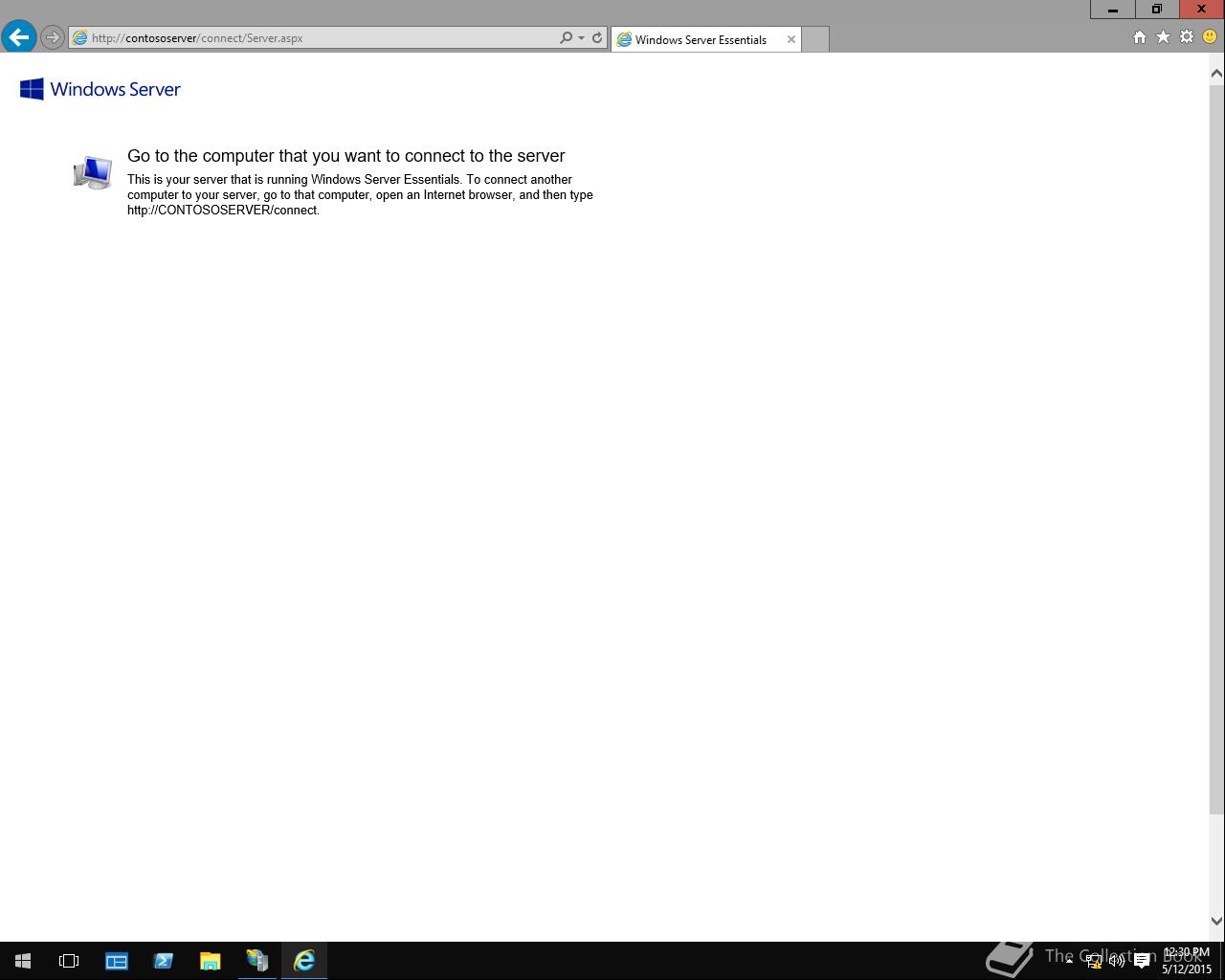Close the Internet Explorer window

pyautogui.click(x=1202, y=10)
